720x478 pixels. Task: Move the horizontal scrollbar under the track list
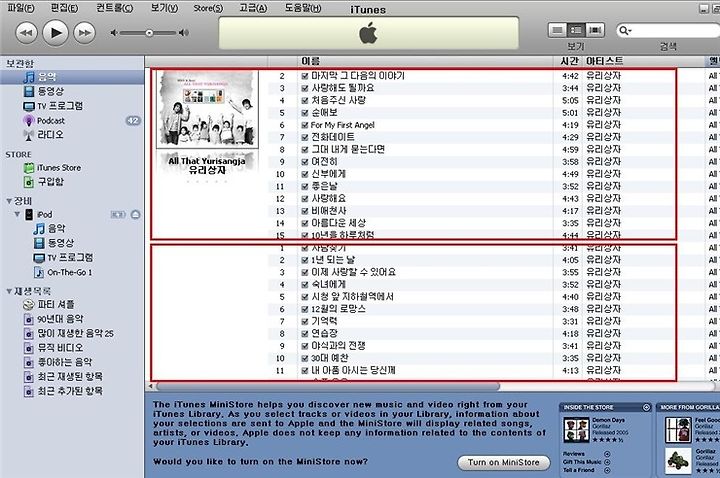pos(328,387)
